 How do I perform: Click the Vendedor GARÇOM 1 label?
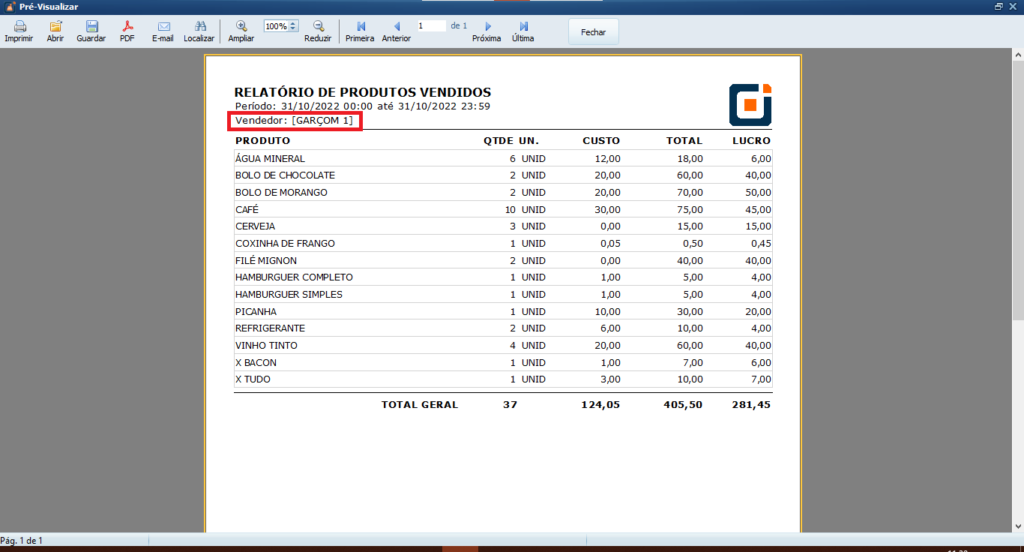[294, 121]
